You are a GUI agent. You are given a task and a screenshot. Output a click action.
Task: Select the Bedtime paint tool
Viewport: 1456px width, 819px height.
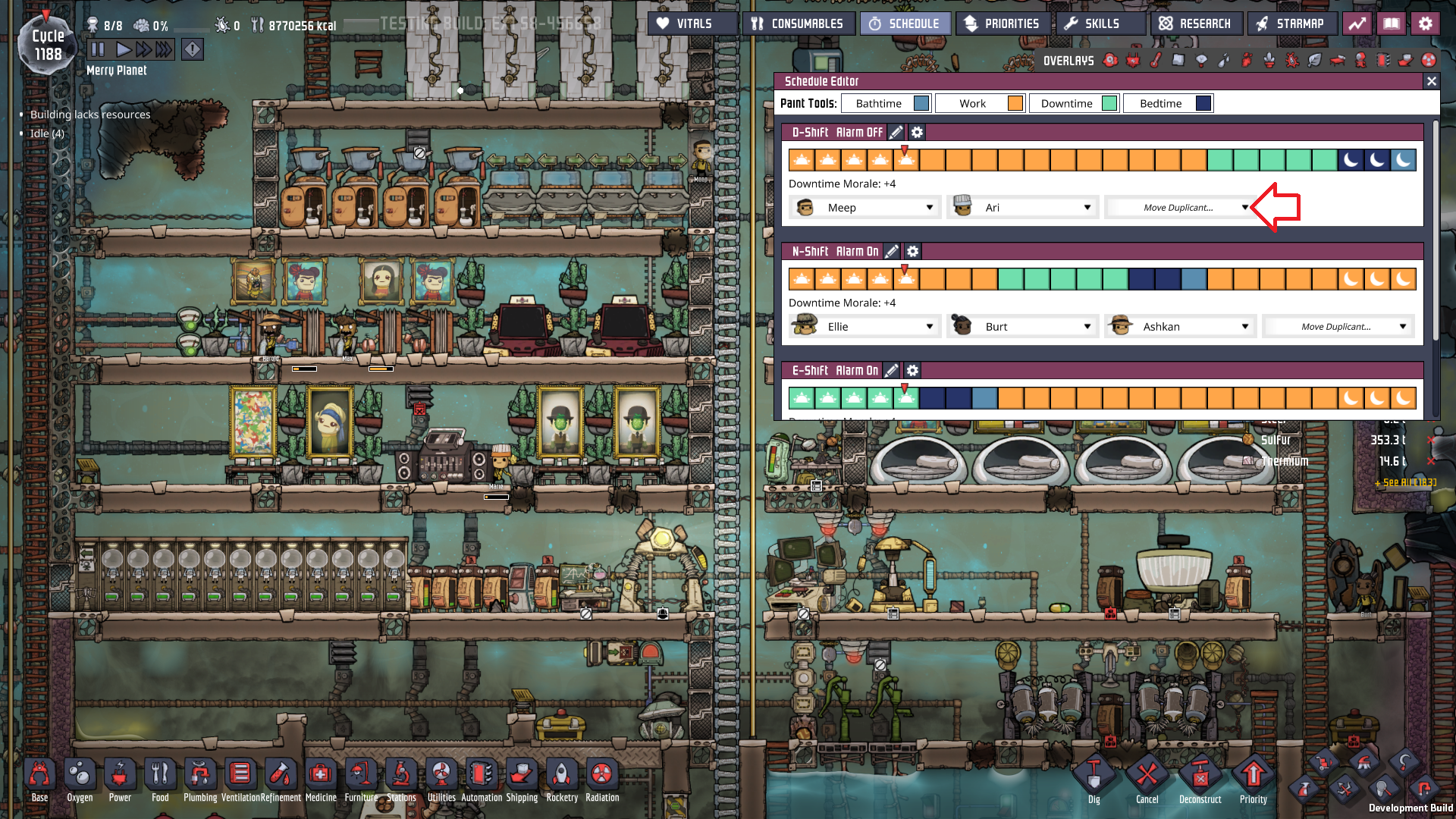(x=1168, y=104)
